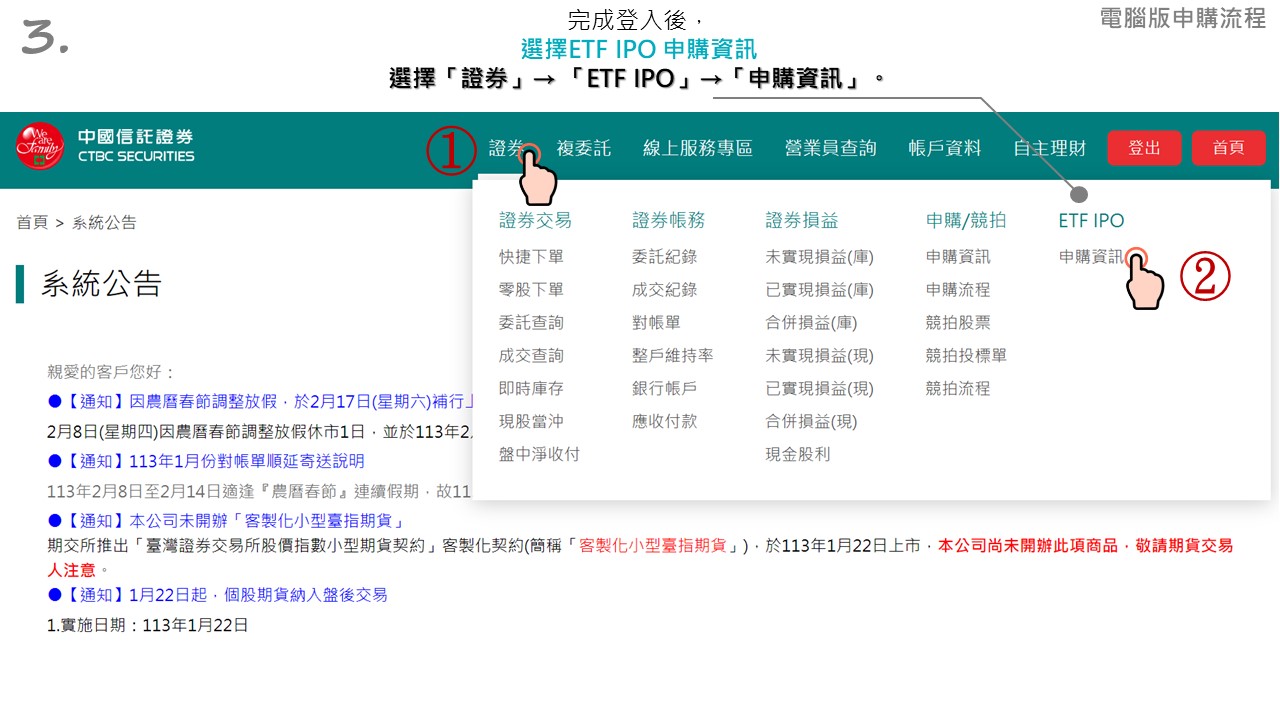Open 申購資訊 under 申購/競拍

tap(958, 257)
